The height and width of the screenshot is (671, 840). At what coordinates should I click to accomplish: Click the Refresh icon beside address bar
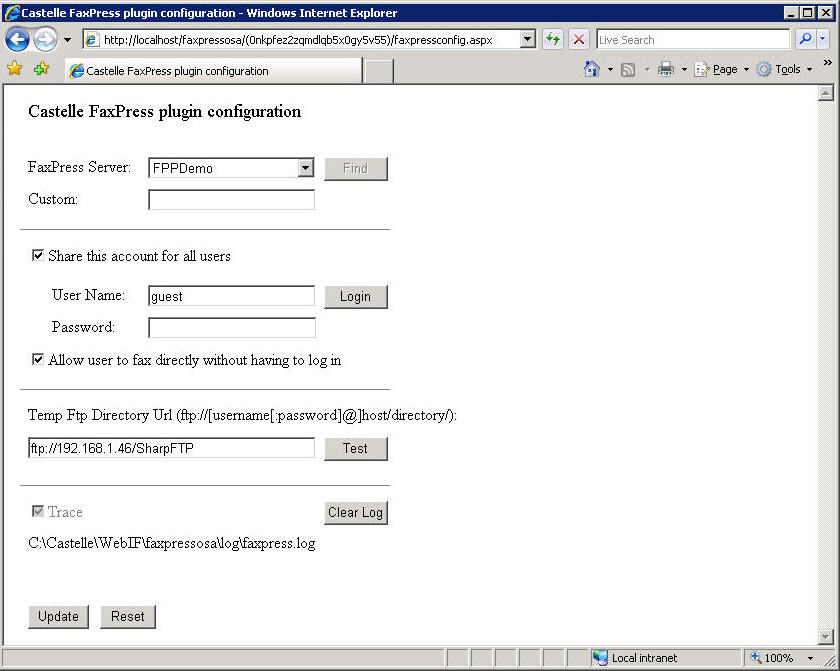click(553, 39)
